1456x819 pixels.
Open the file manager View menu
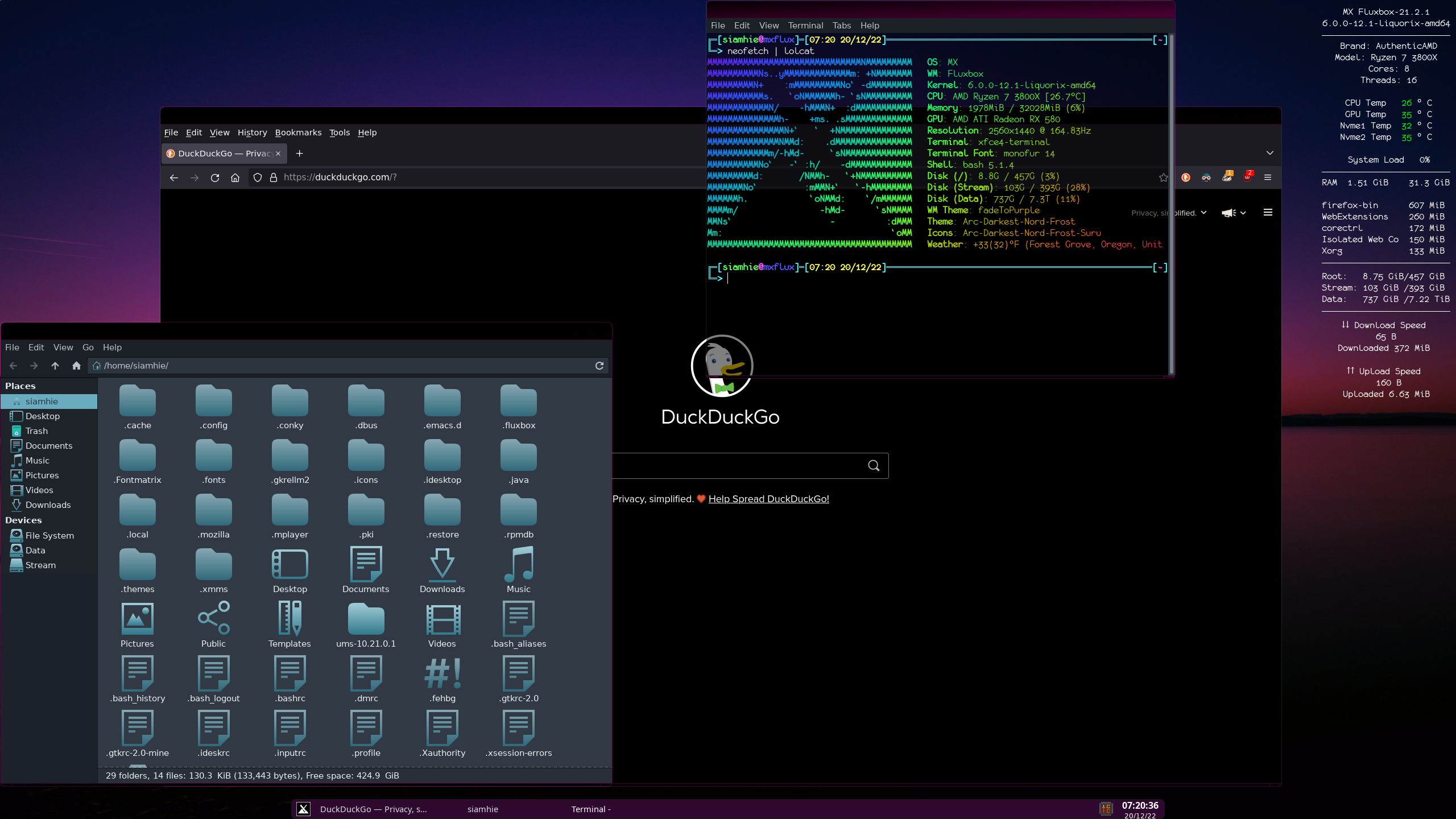tap(63, 348)
